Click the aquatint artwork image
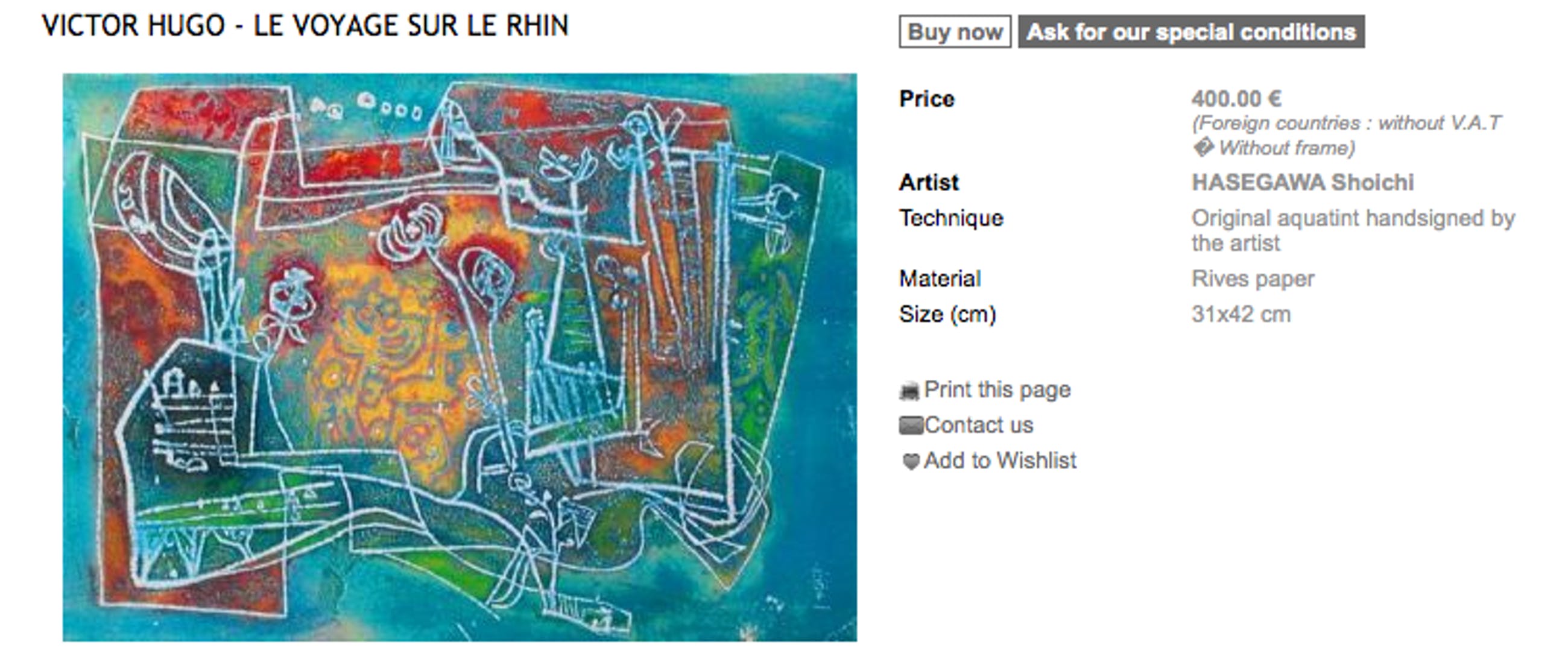This screenshot has height=671, width=1568. 460,357
